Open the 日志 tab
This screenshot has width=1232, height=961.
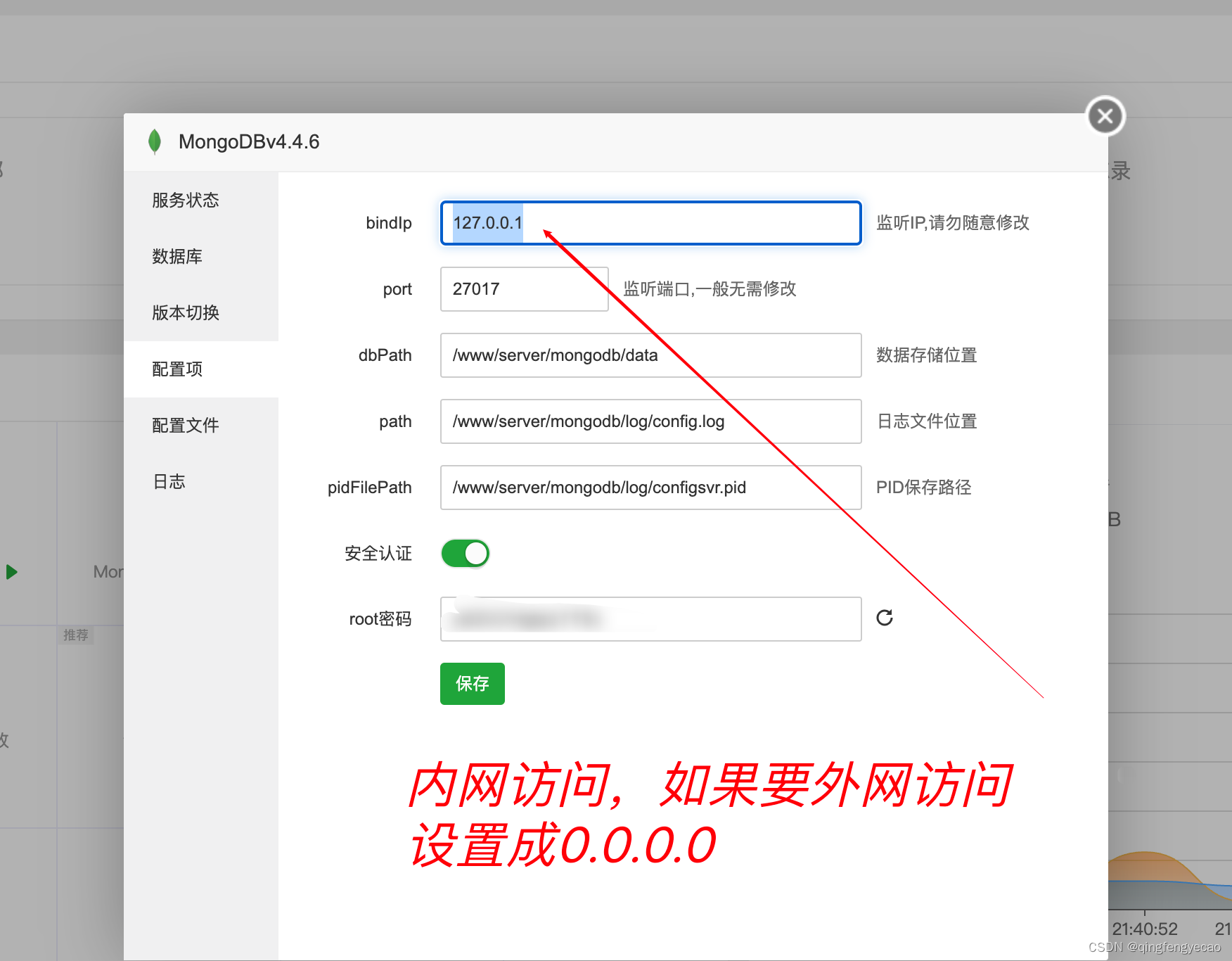tap(201, 482)
